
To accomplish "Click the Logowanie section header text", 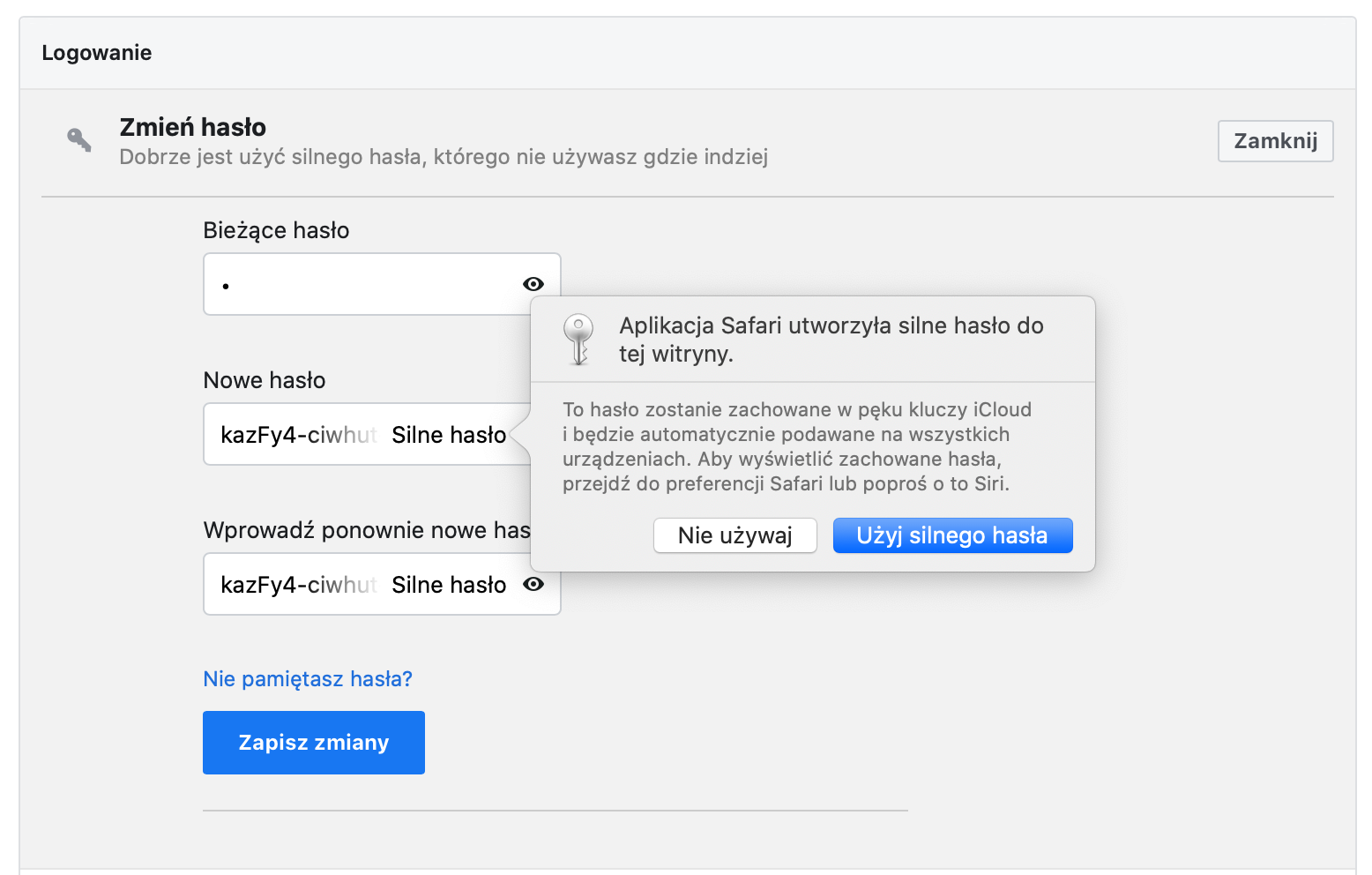I will point(97,53).
